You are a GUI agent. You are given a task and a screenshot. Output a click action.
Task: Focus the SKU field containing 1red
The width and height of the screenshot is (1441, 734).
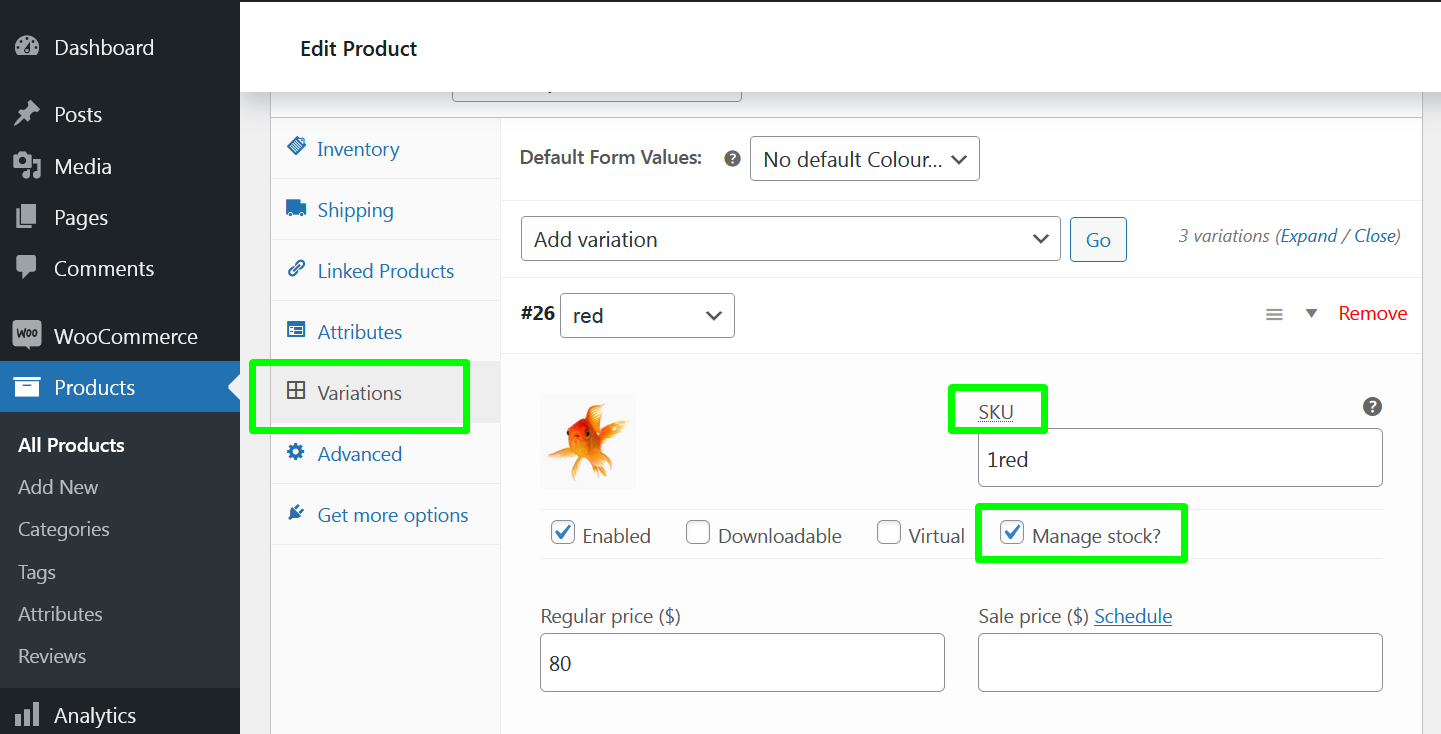click(x=1180, y=458)
